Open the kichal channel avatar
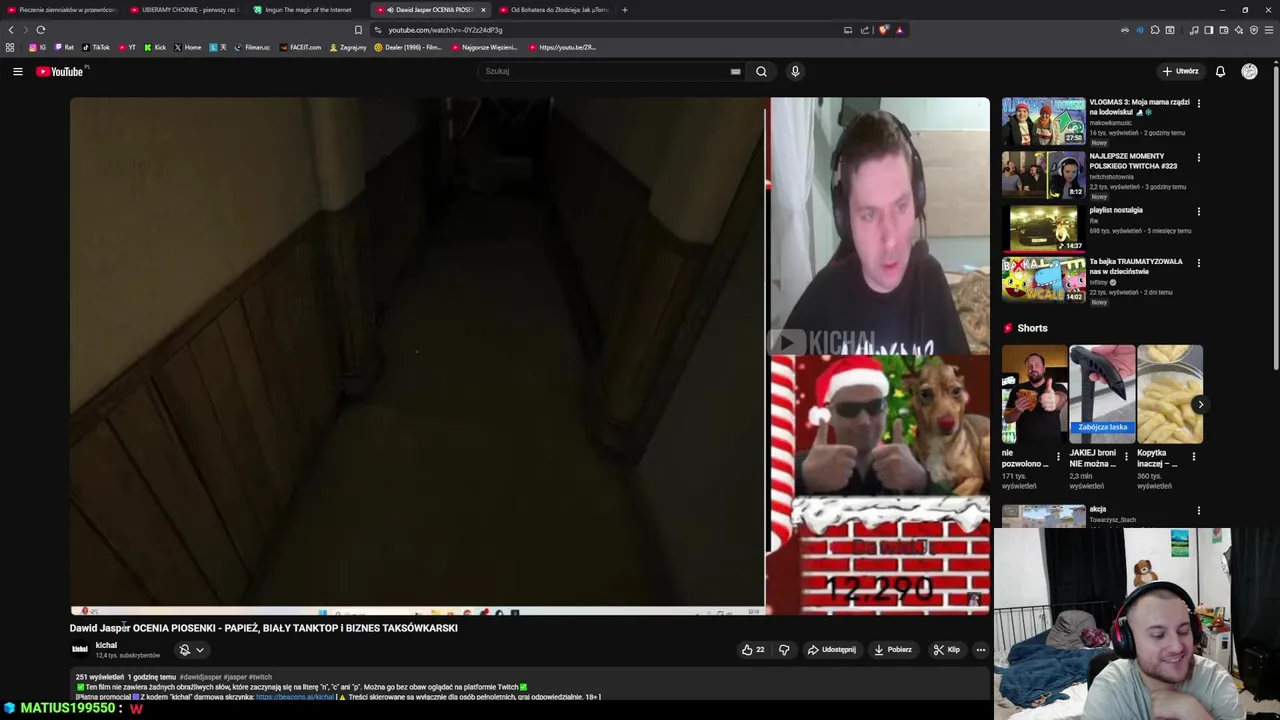The width and height of the screenshot is (1280, 720). 80,649
